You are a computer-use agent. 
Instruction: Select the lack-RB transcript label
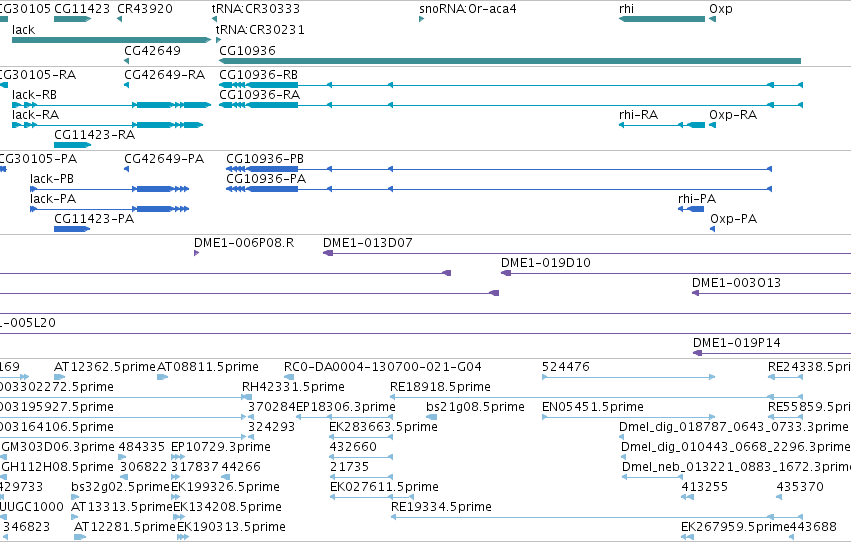[34, 94]
